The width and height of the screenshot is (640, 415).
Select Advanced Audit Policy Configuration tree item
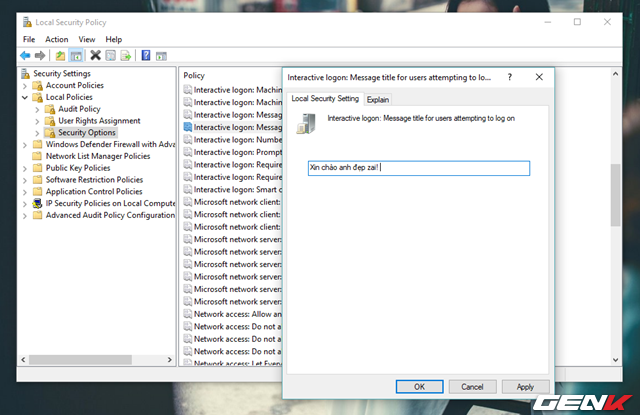[110, 215]
